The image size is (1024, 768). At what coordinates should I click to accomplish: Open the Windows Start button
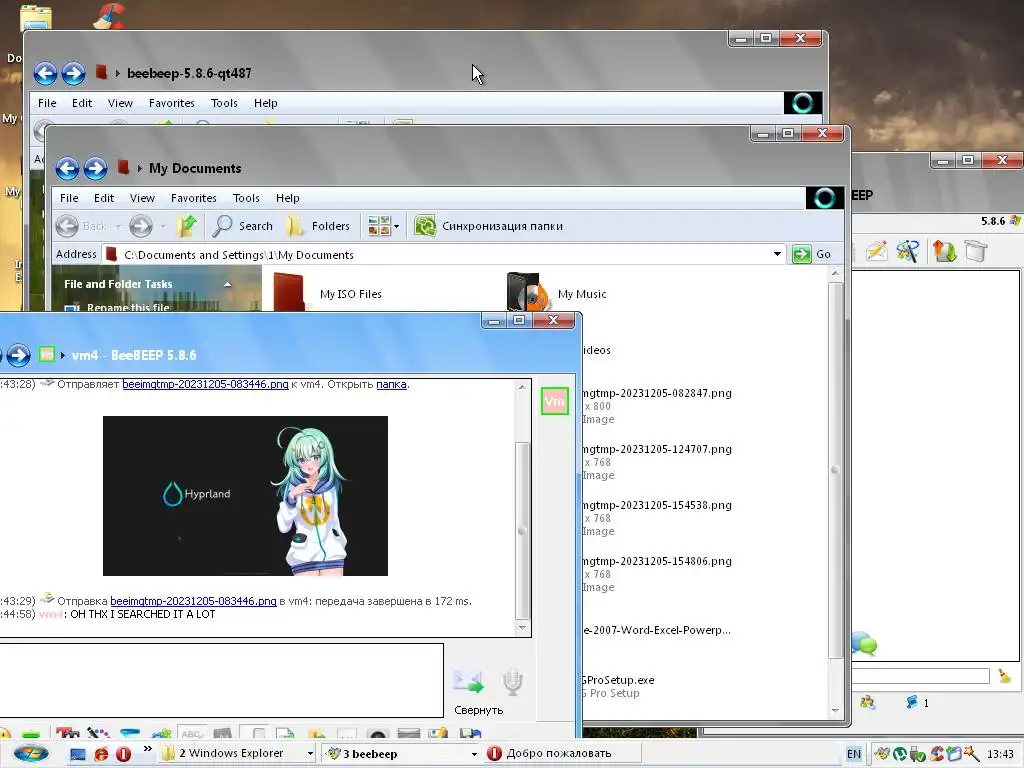31,754
